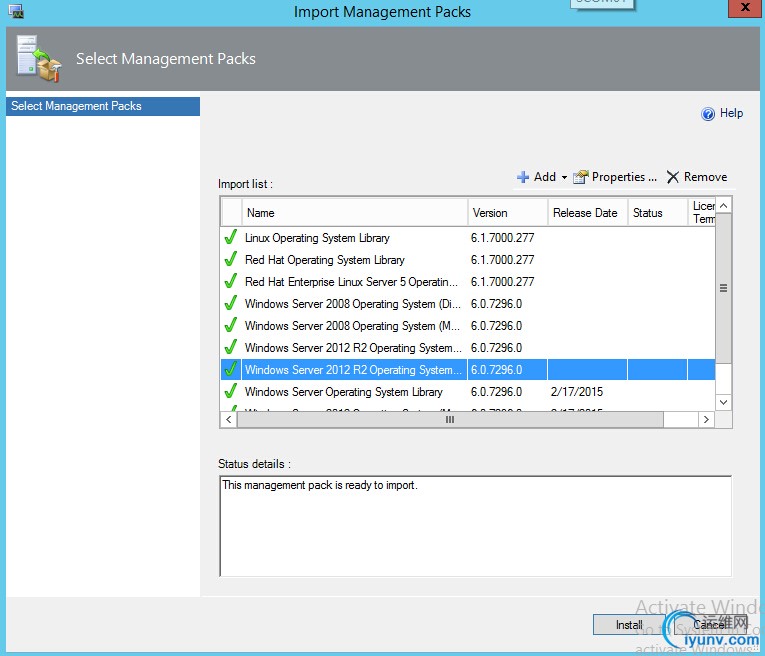Click green checkmark of Linux Operating System Library
Image resolution: width=765 pixels, height=656 pixels.
[x=231, y=237]
